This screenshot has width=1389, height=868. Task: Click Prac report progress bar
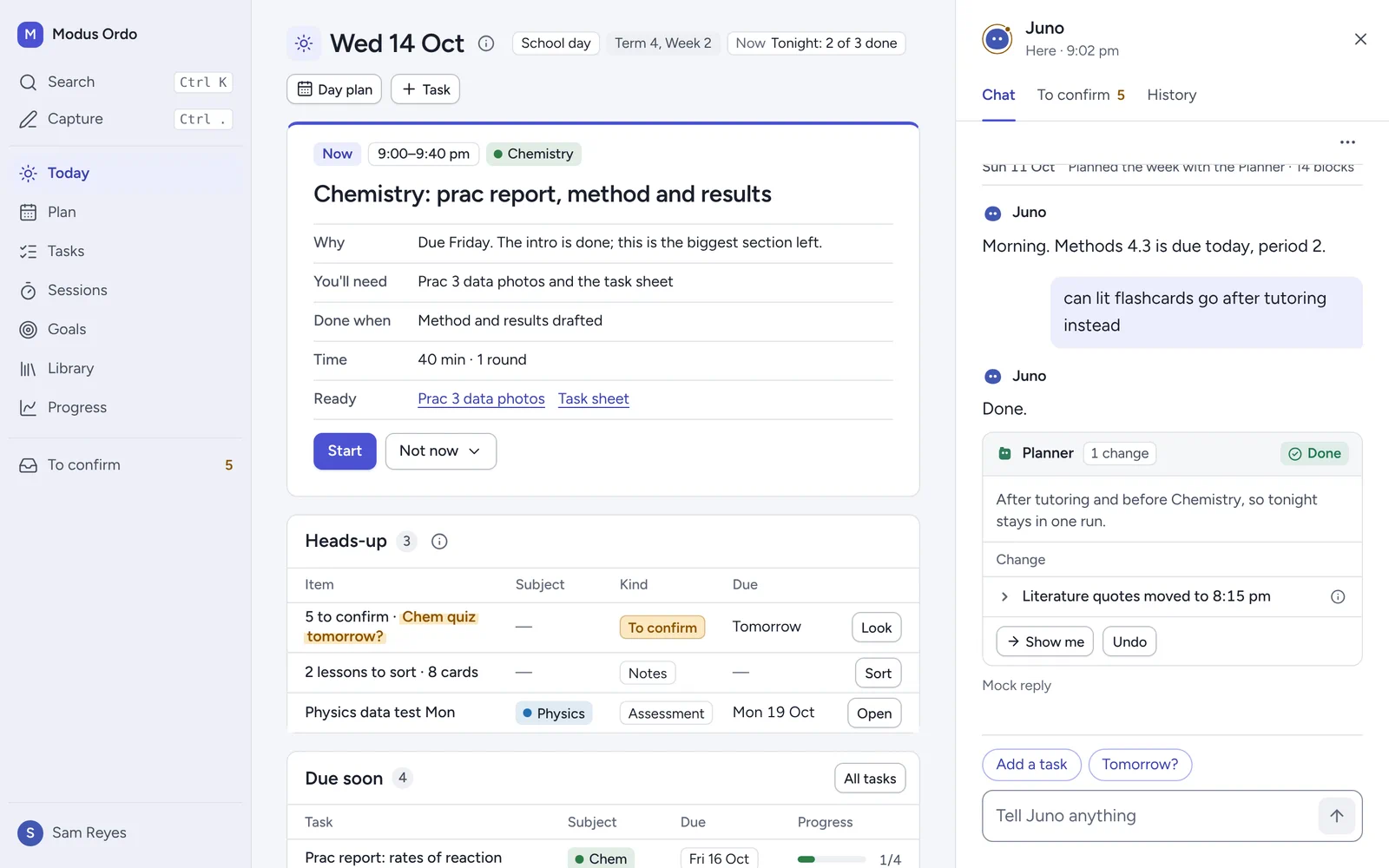[832, 859]
